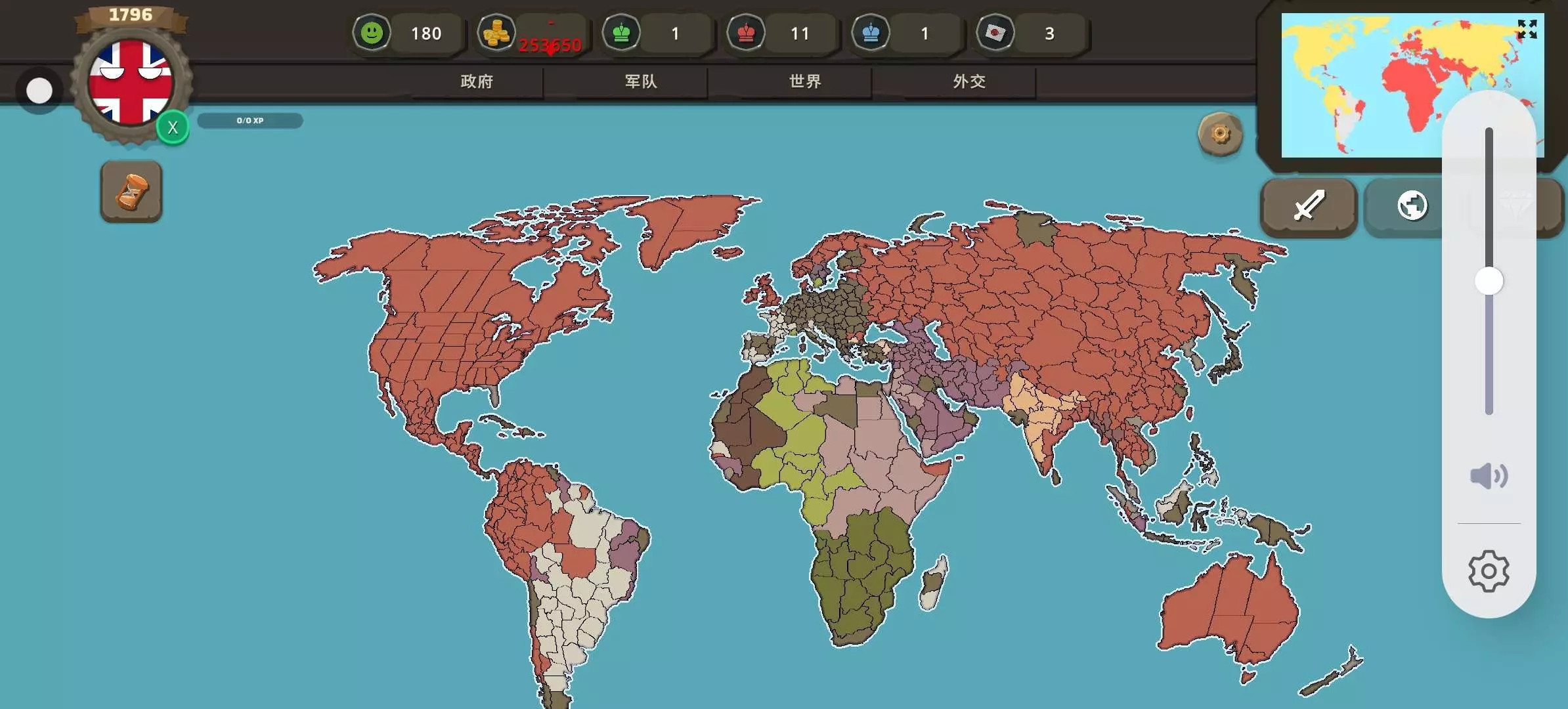Click the Japan flag counter icon
This screenshot has height=709, width=1568.
pos(995,33)
